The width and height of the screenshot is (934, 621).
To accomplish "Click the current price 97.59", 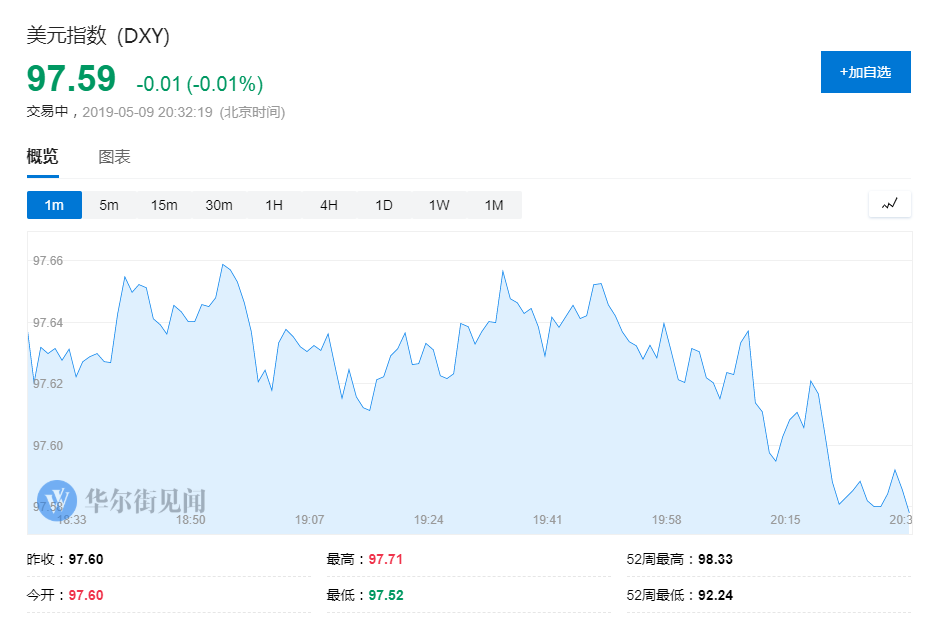I will tap(71, 79).
